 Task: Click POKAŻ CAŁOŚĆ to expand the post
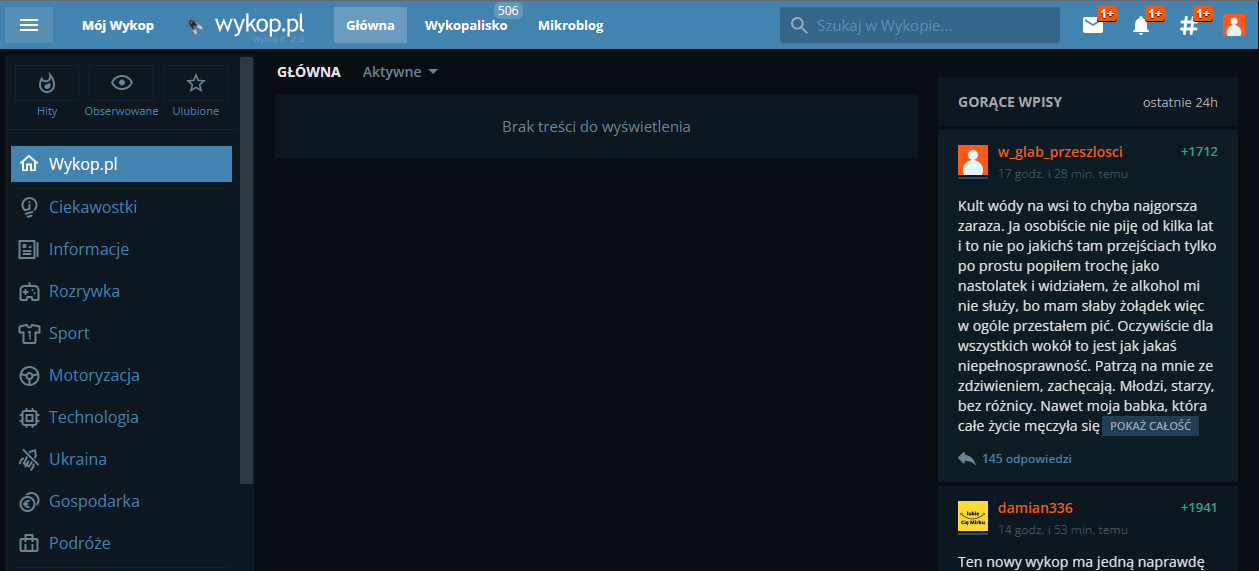1150,426
